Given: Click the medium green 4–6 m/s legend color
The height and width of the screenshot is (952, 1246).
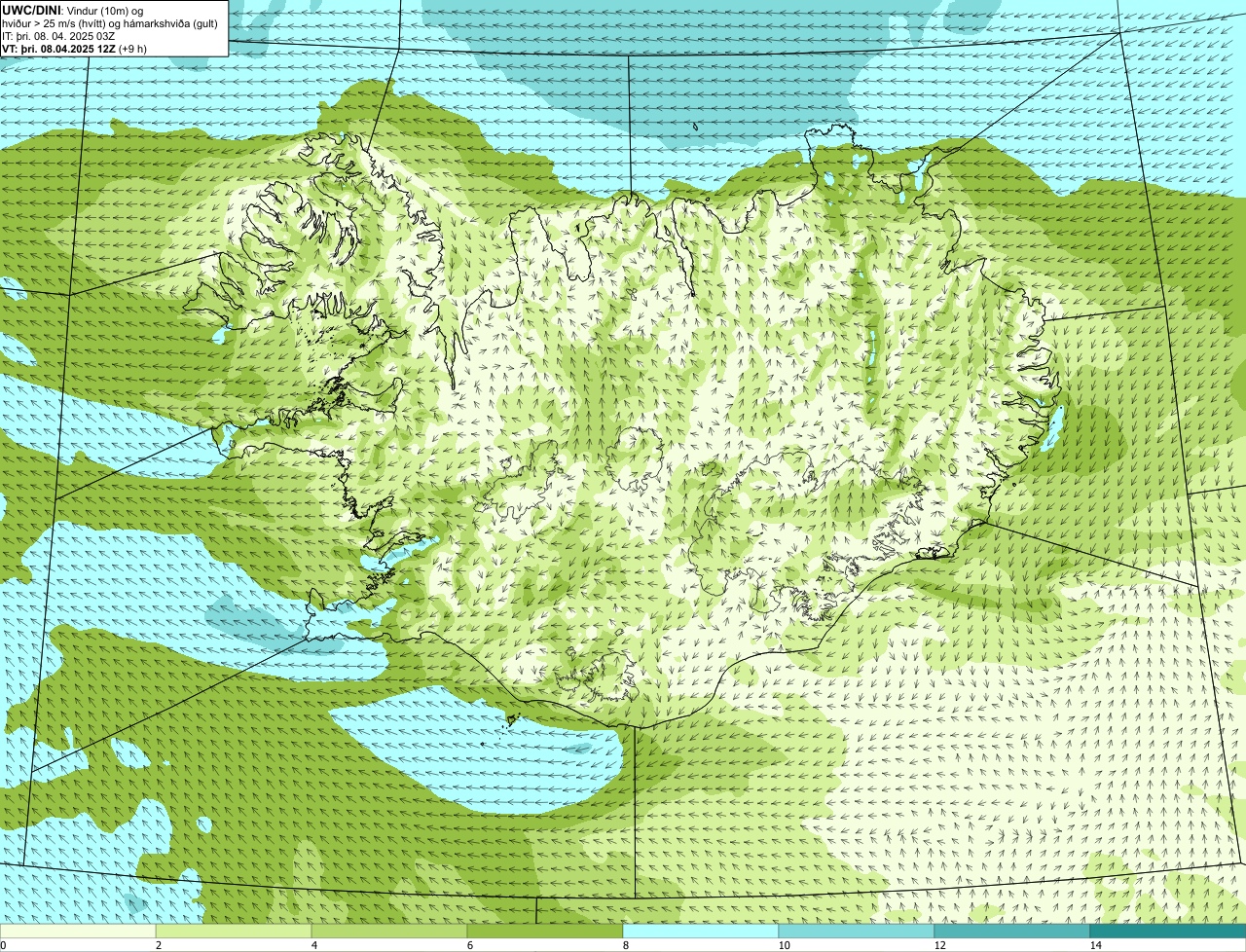Looking at the screenshot, I should click(x=389, y=931).
